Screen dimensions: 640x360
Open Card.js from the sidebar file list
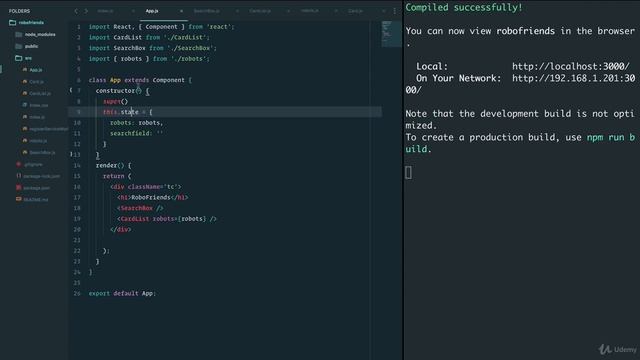coord(36,82)
